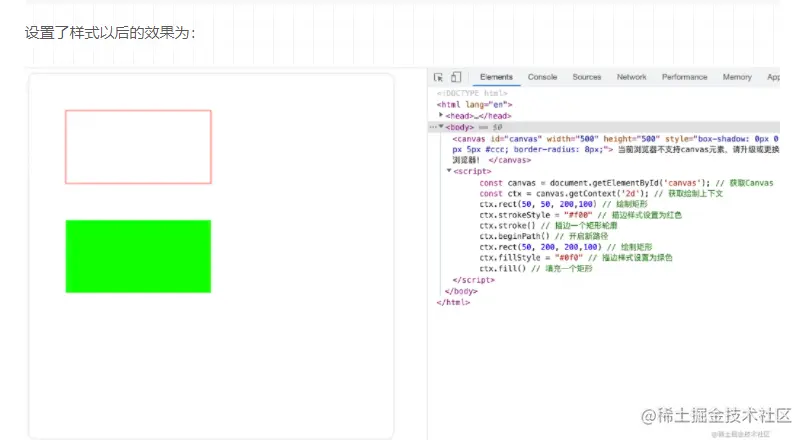The height and width of the screenshot is (440, 807).
Task: Collapse the script node triangle
Action: pyautogui.click(x=449, y=170)
